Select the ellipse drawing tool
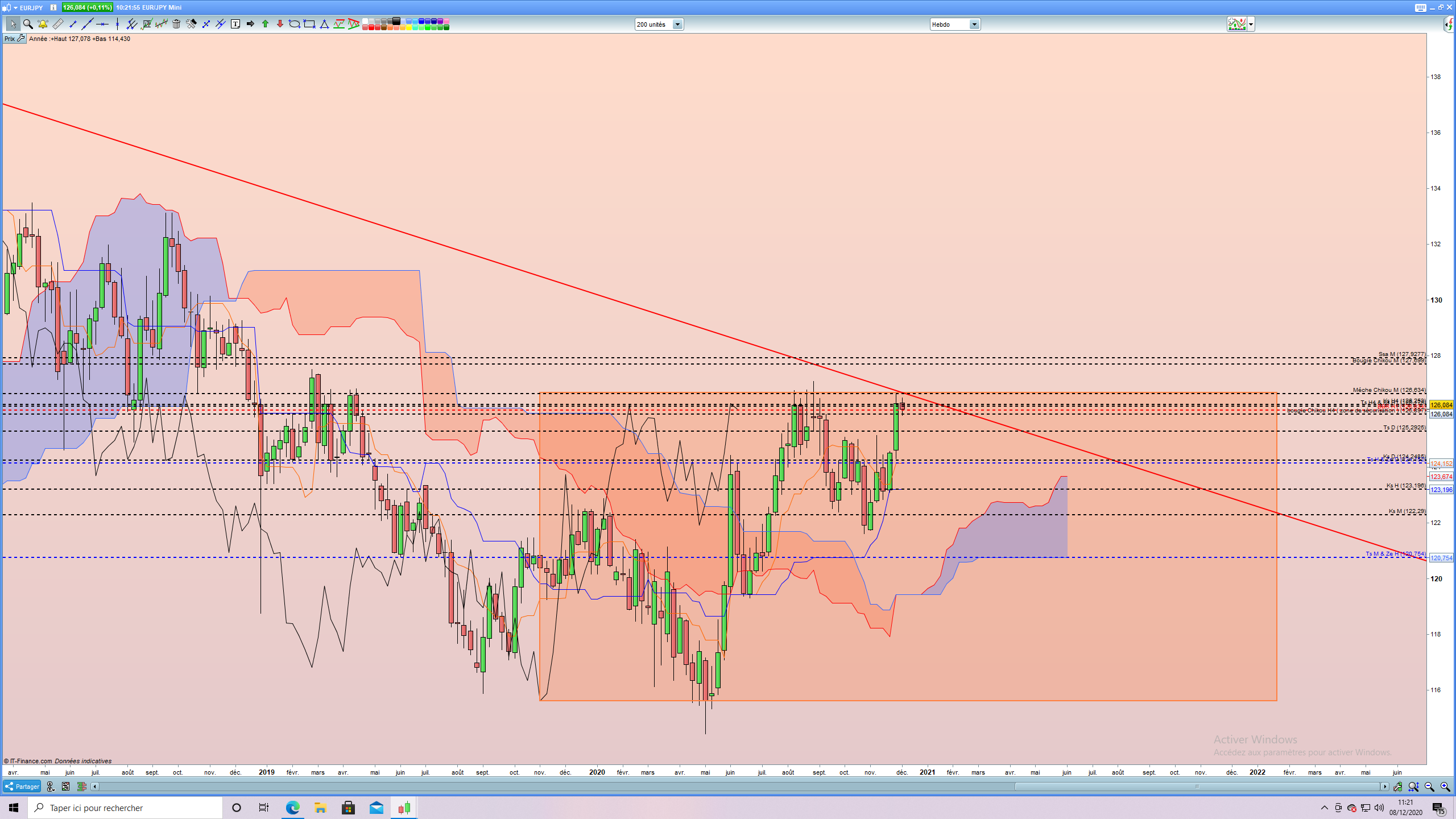Image resolution: width=1456 pixels, height=819 pixels. 294,24
